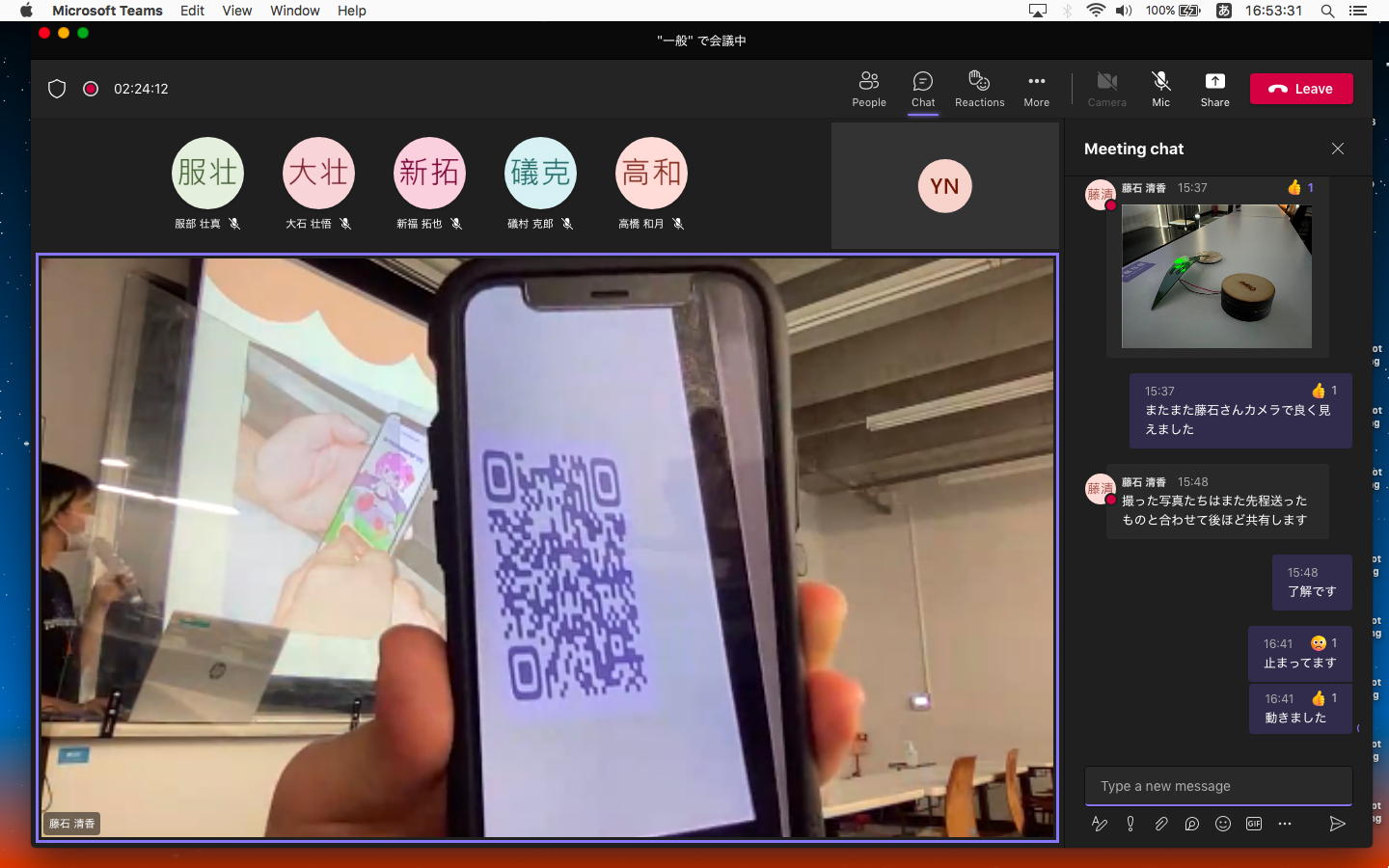The height and width of the screenshot is (868, 1389).
Task: Send the chat message
Action: (1337, 824)
